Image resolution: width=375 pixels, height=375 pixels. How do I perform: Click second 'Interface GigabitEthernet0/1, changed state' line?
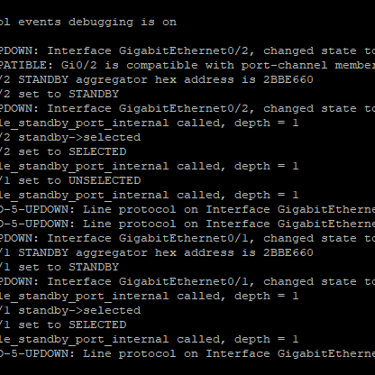pos(187,282)
